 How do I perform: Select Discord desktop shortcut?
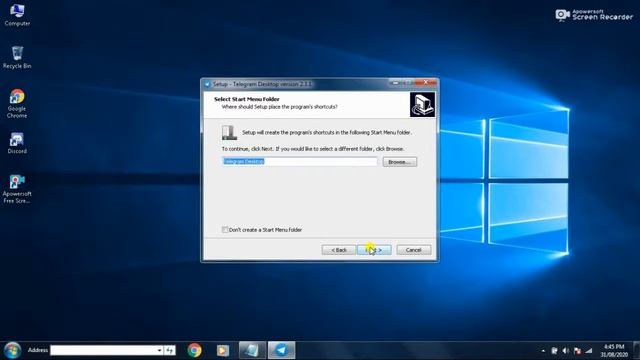pos(17,143)
